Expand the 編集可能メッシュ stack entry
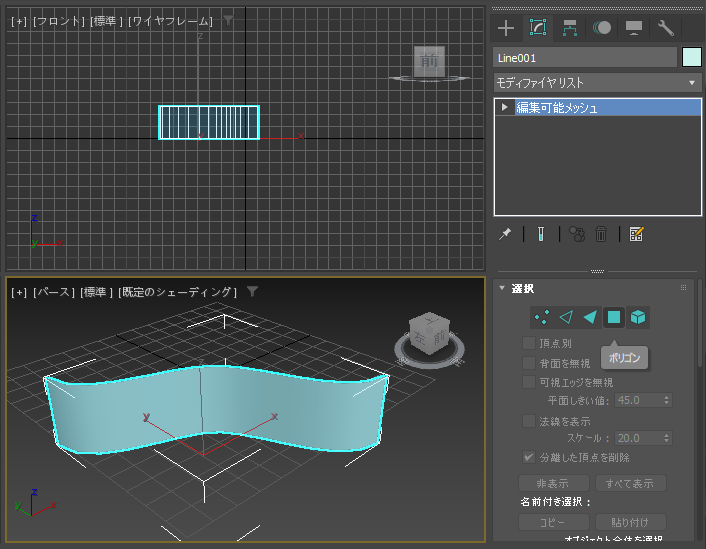 [505, 107]
